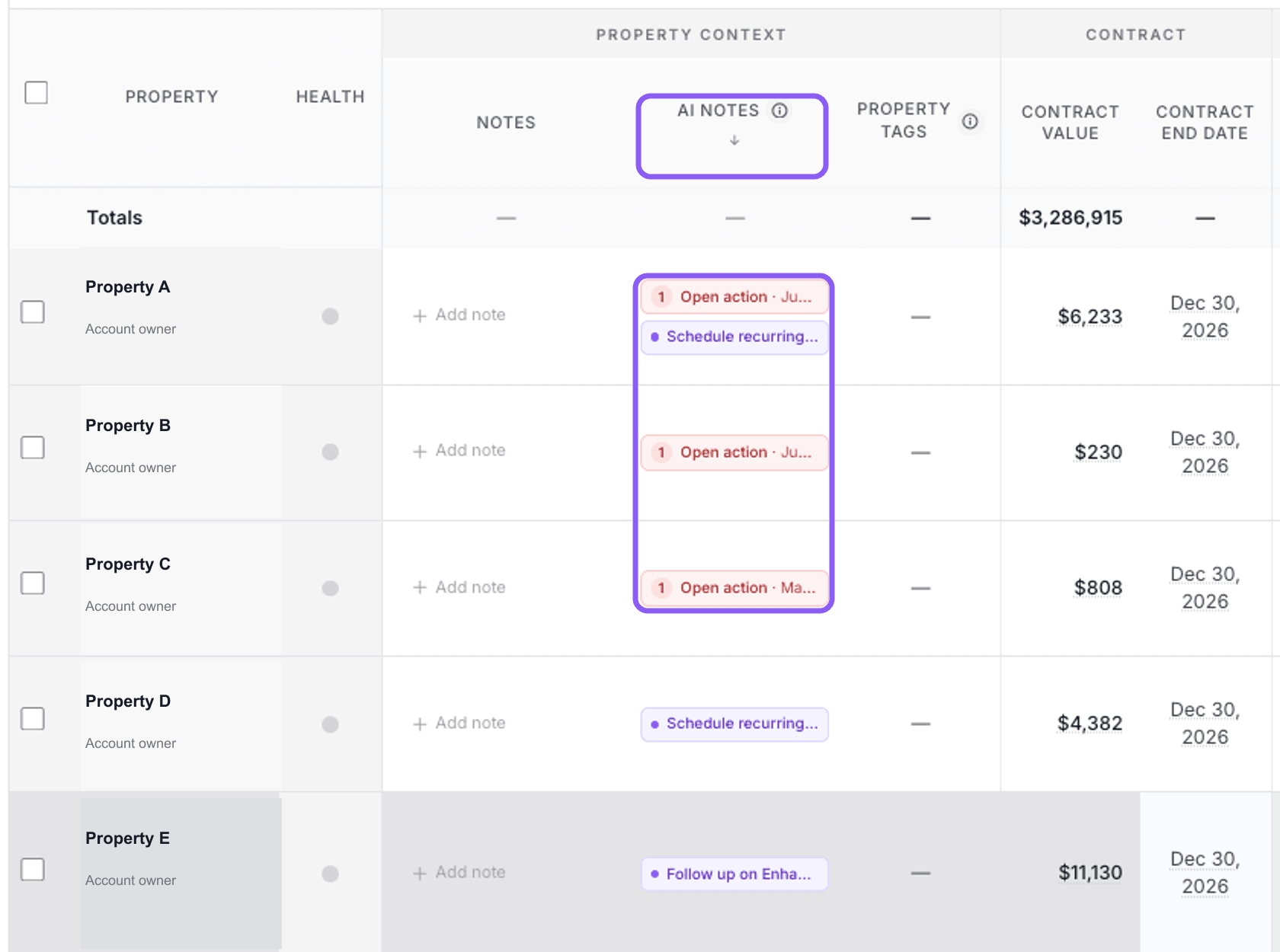Image resolution: width=1280 pixels, height=952 pixels.
Task: Click the Property Tags info icon
Action: coord(970,121)
